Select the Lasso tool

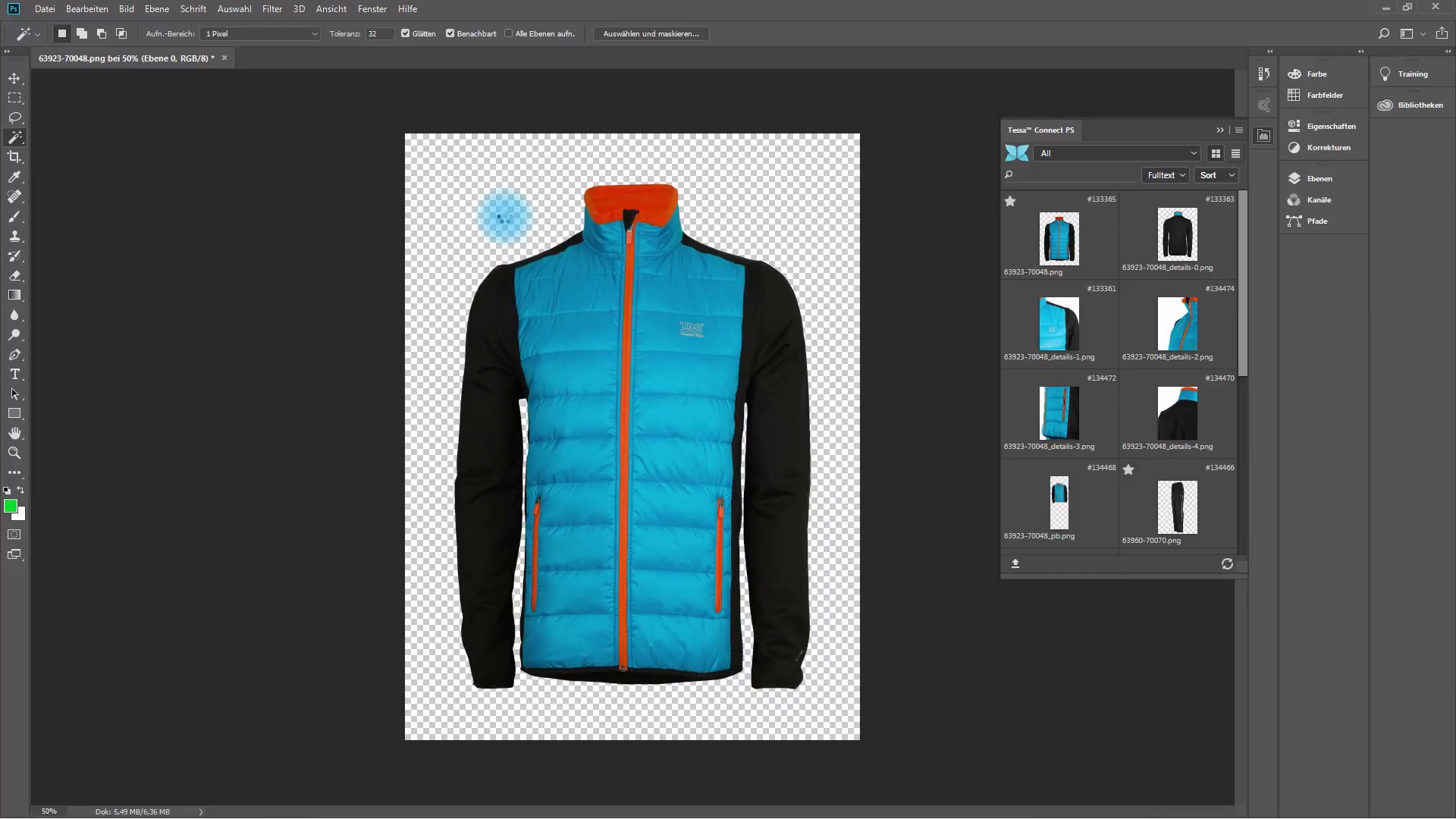pos(14,118)
